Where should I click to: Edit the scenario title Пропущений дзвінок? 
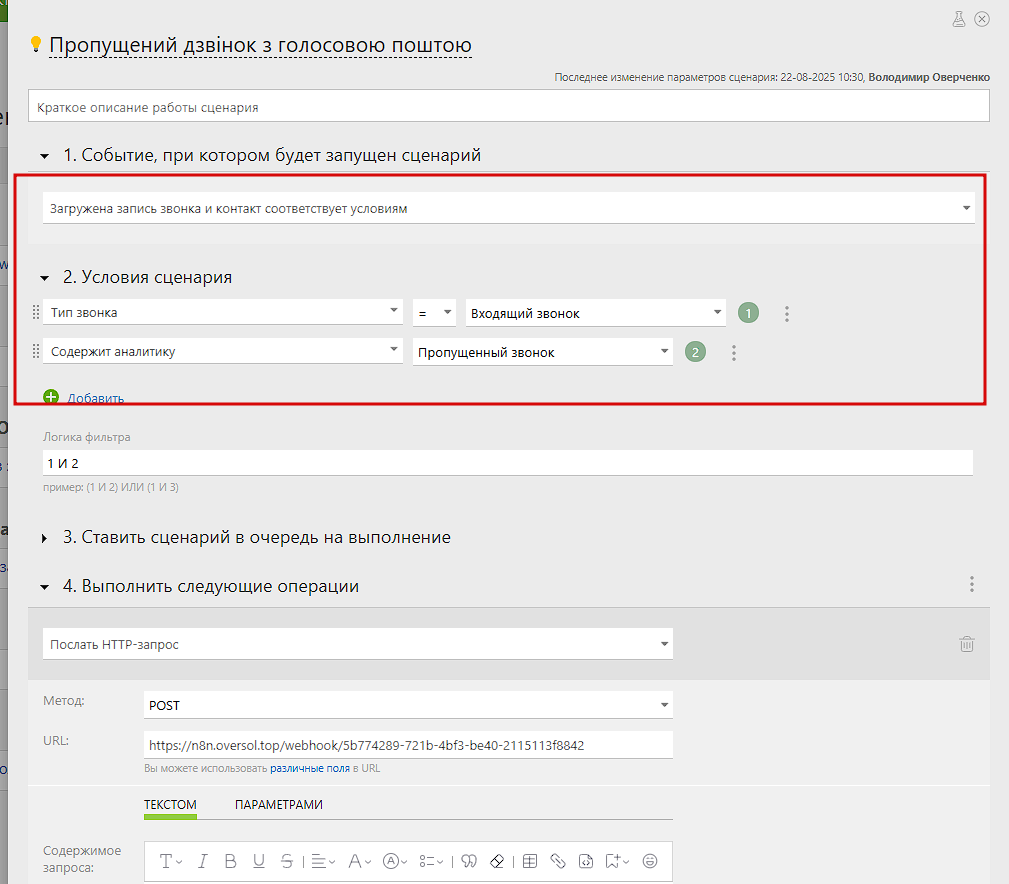point(260,45)
